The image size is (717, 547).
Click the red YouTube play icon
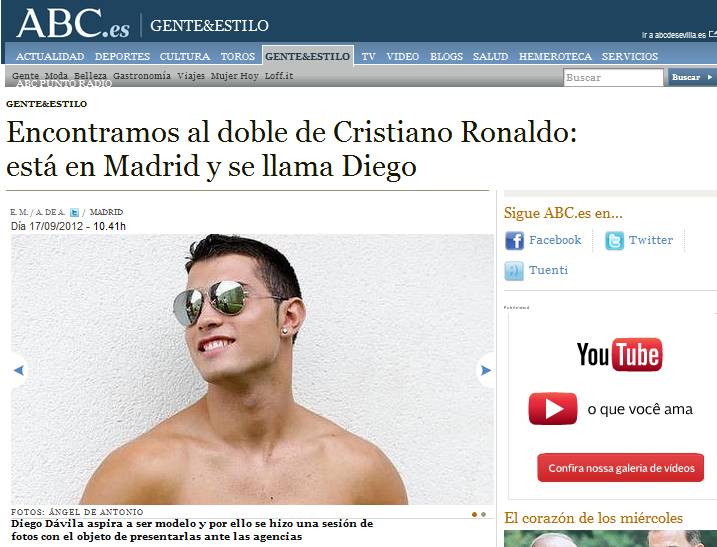552,408
